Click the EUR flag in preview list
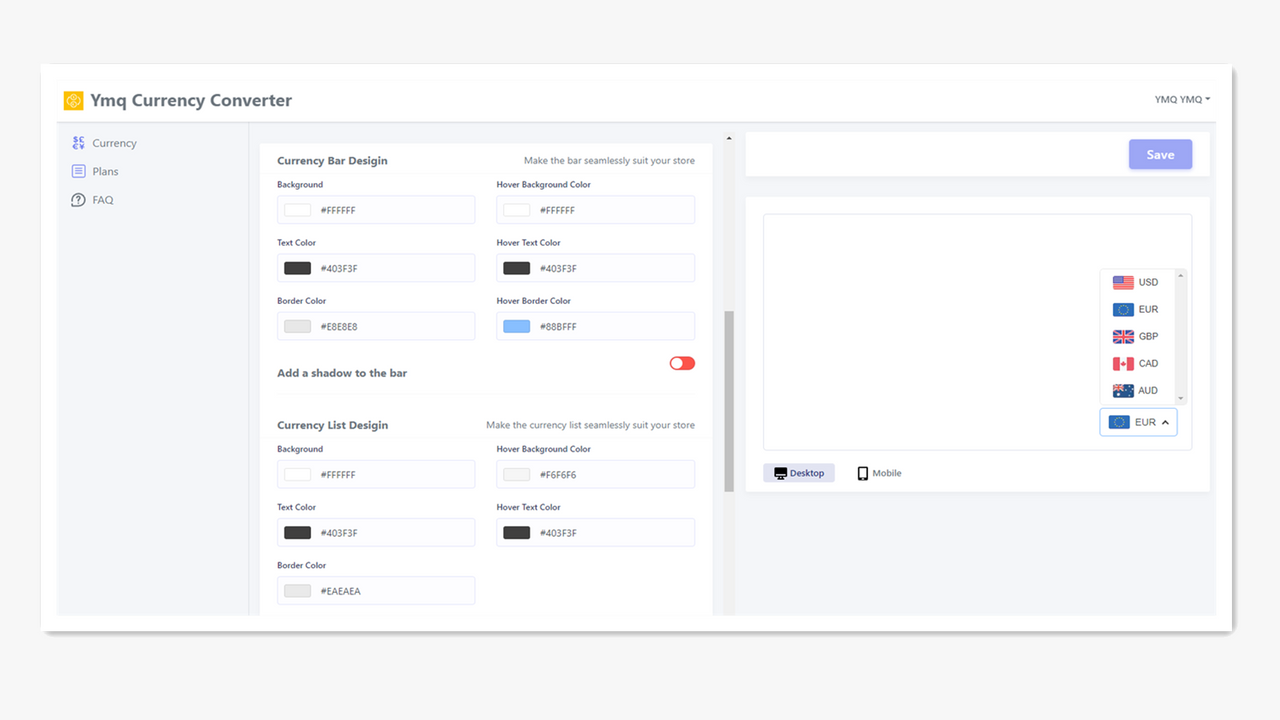This screenshot has height=720, width=1280. tap(1123, 309)
